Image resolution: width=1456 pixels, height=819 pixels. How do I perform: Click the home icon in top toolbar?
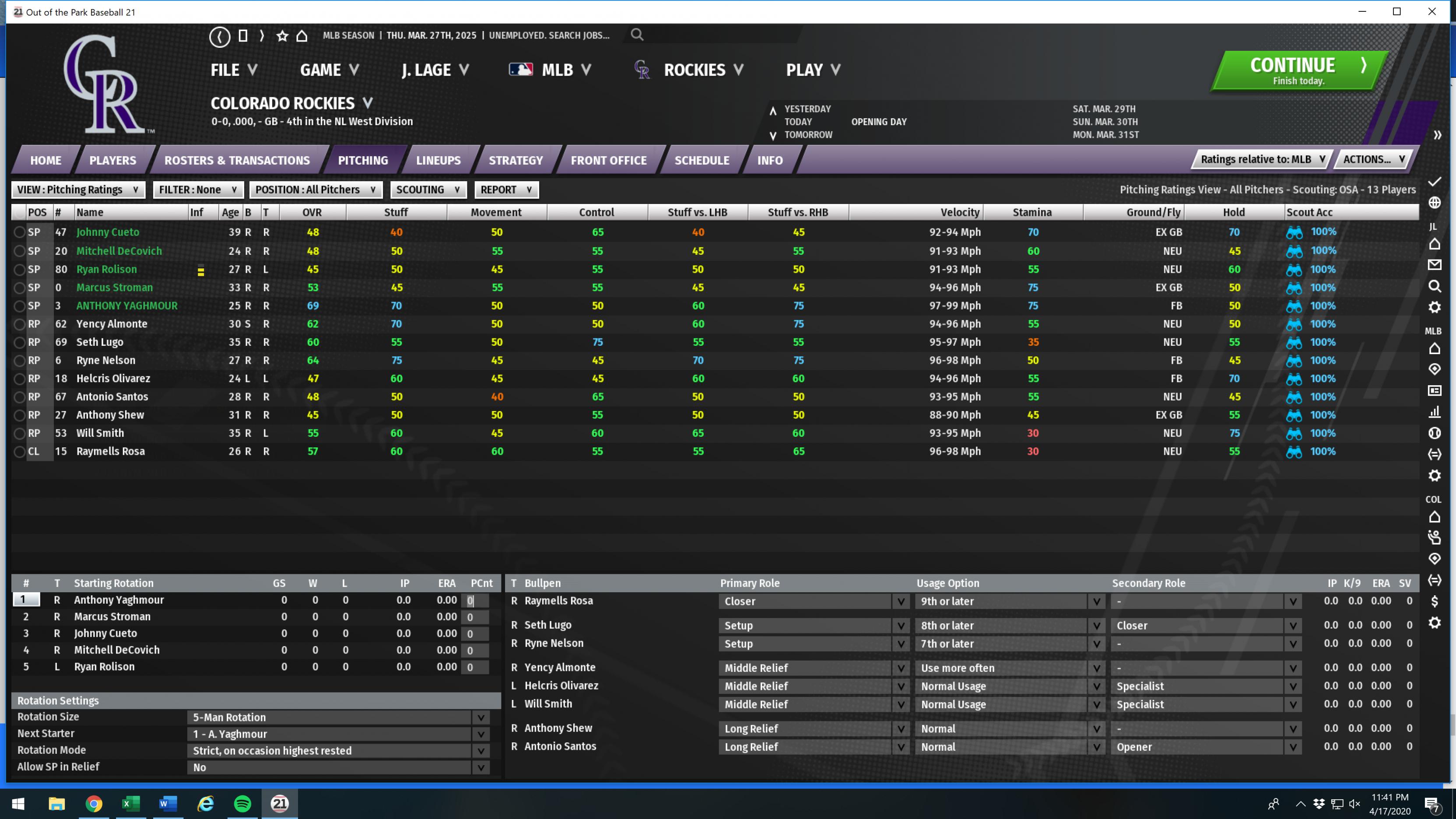pos(302,36)
